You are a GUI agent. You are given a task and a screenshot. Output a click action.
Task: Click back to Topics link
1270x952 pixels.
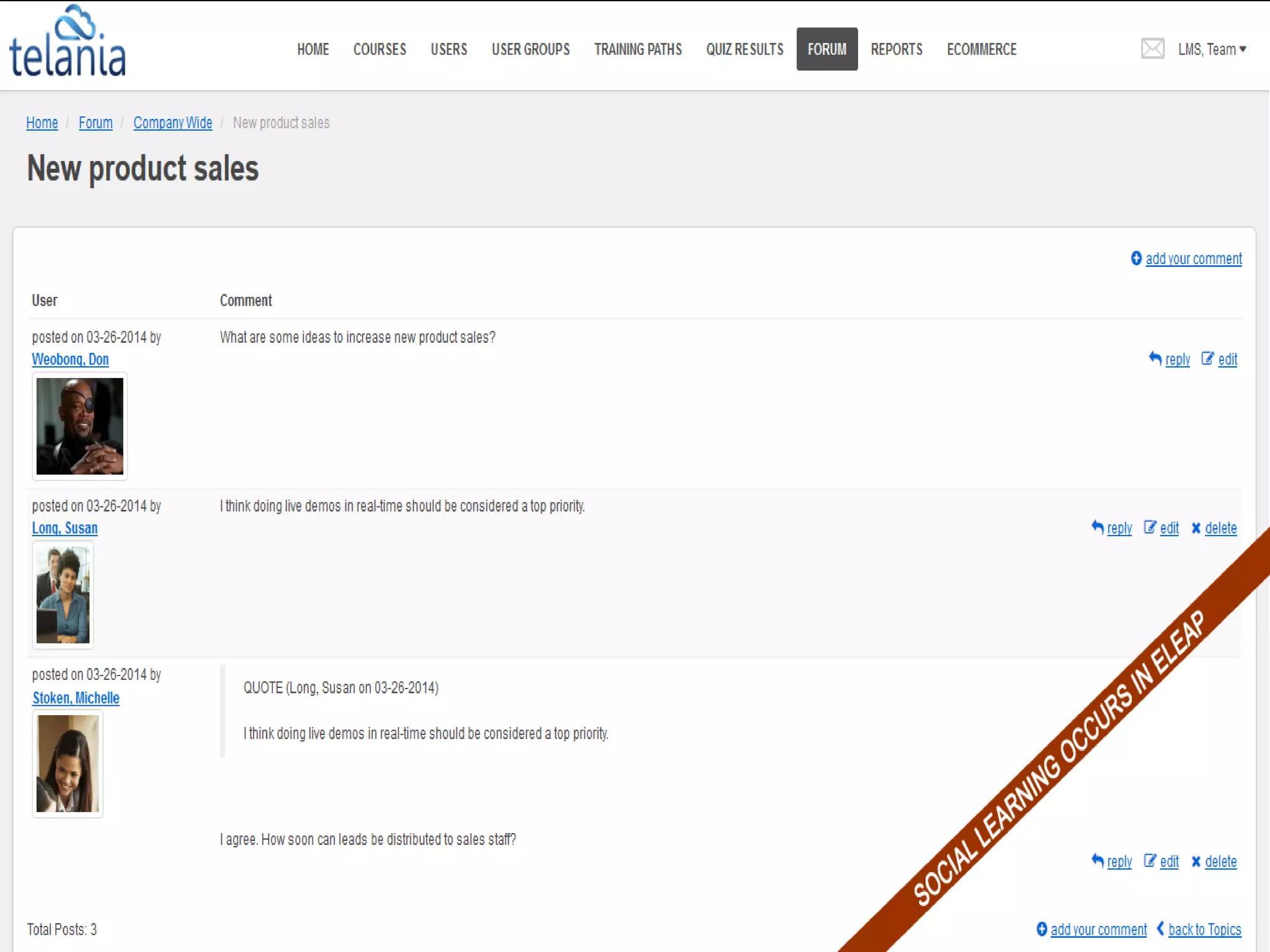coord(1204,929)
